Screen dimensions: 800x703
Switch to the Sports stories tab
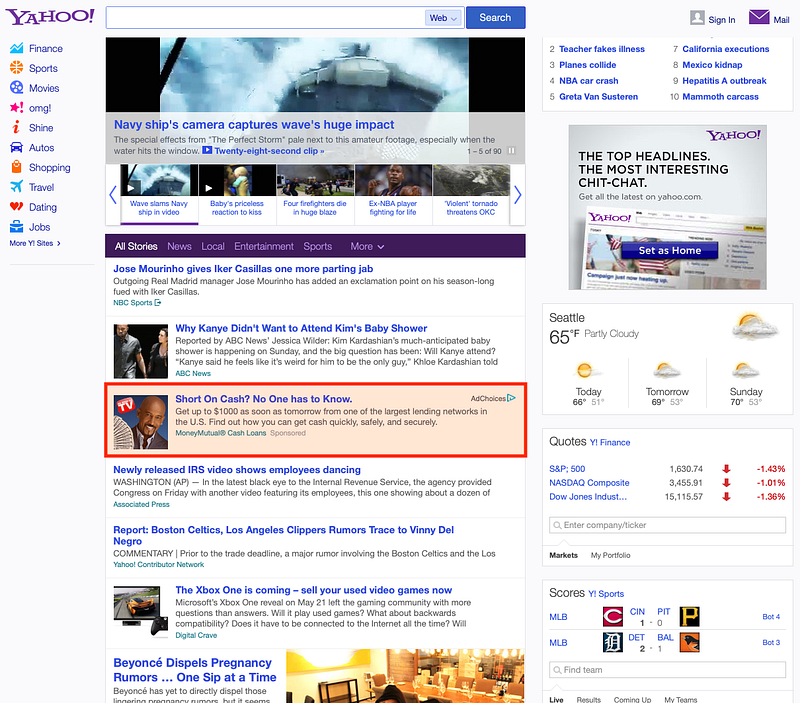click(x=317, y=246)
